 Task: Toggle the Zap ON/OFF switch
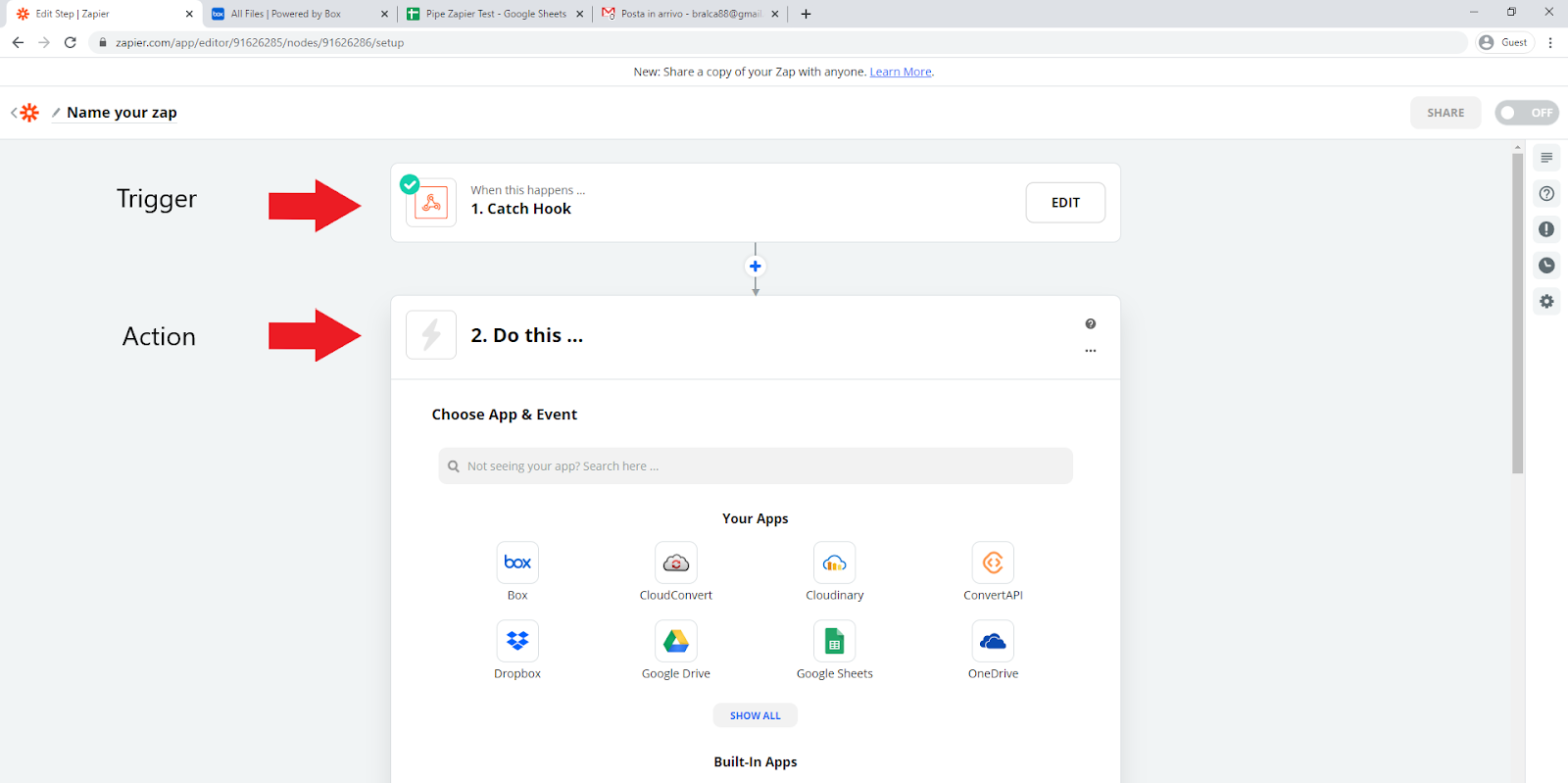1527,113
